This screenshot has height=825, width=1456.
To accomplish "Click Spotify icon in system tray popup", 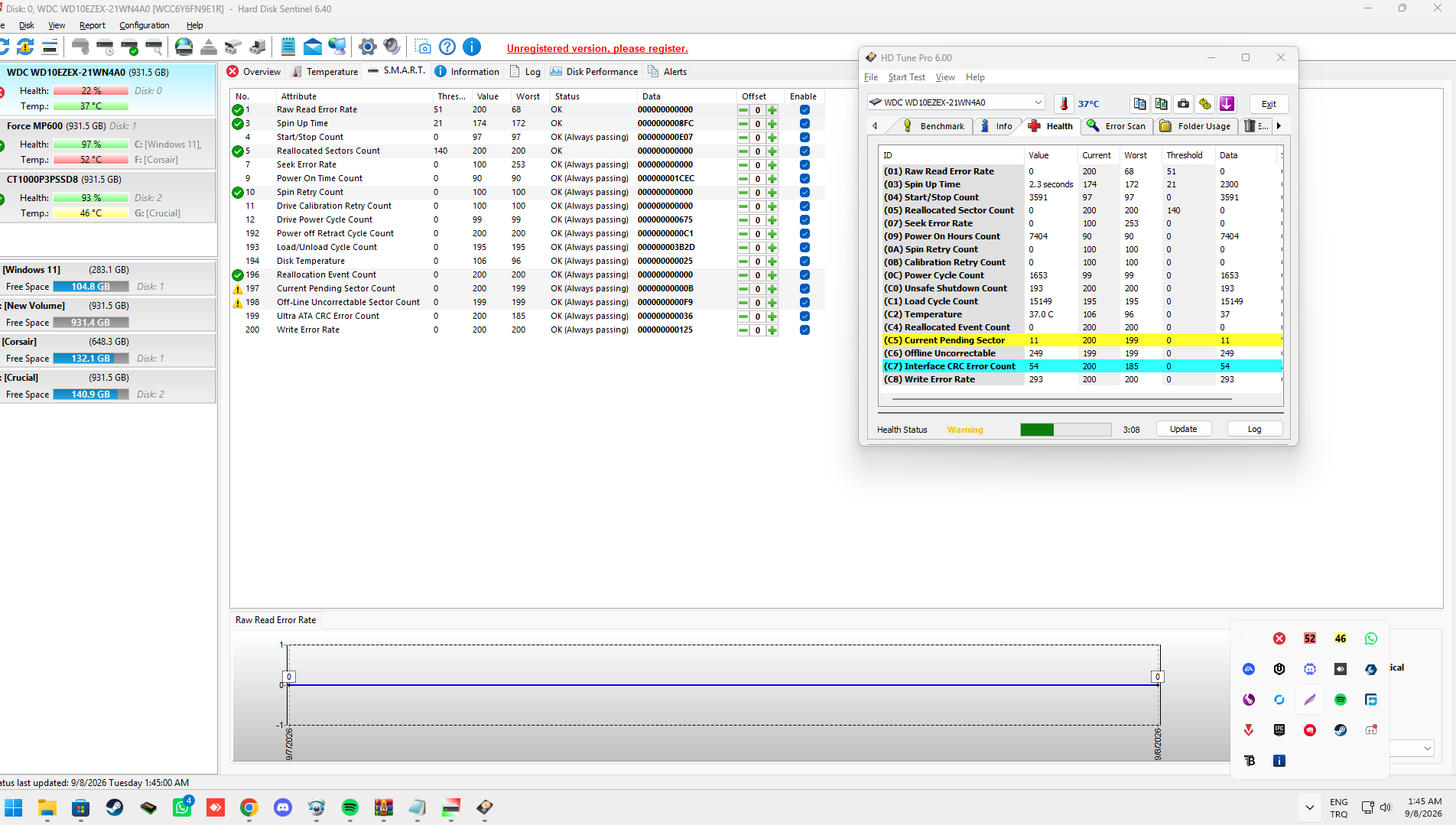I will pos(1341,700).
